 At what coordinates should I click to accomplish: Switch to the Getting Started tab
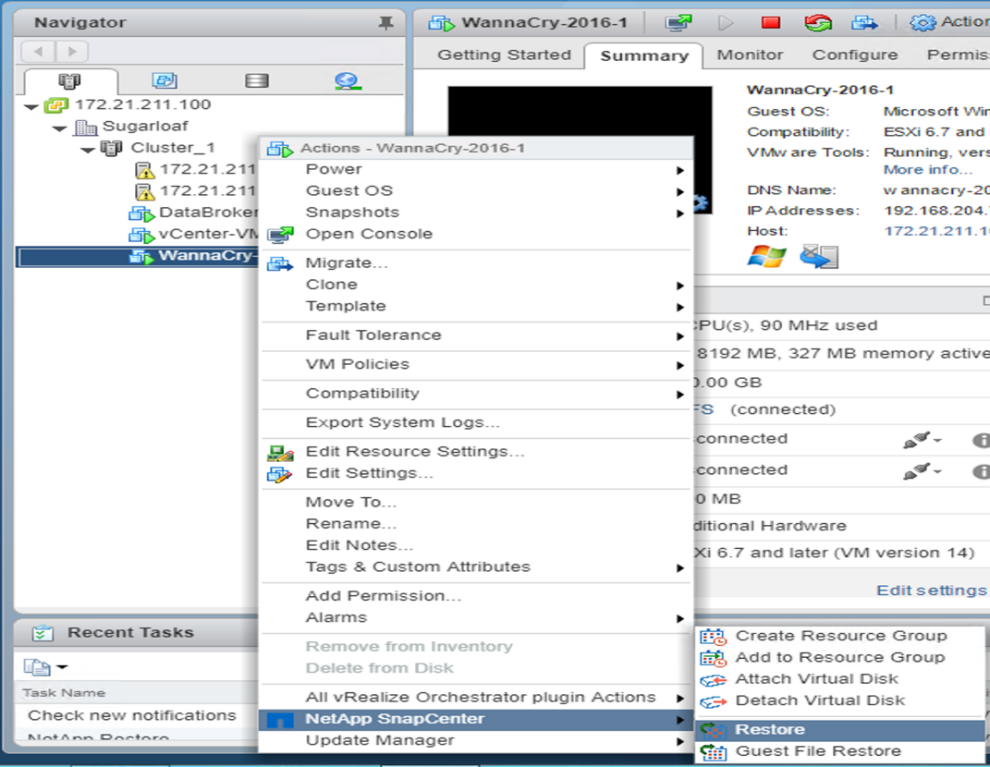504,55
